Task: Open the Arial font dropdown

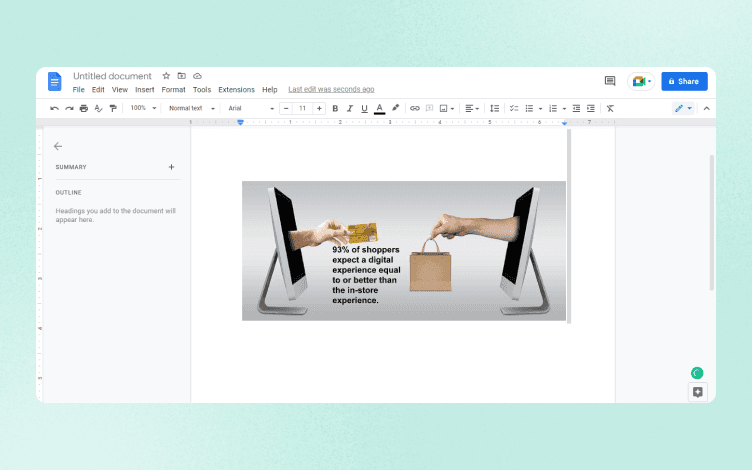Action: 251,108
